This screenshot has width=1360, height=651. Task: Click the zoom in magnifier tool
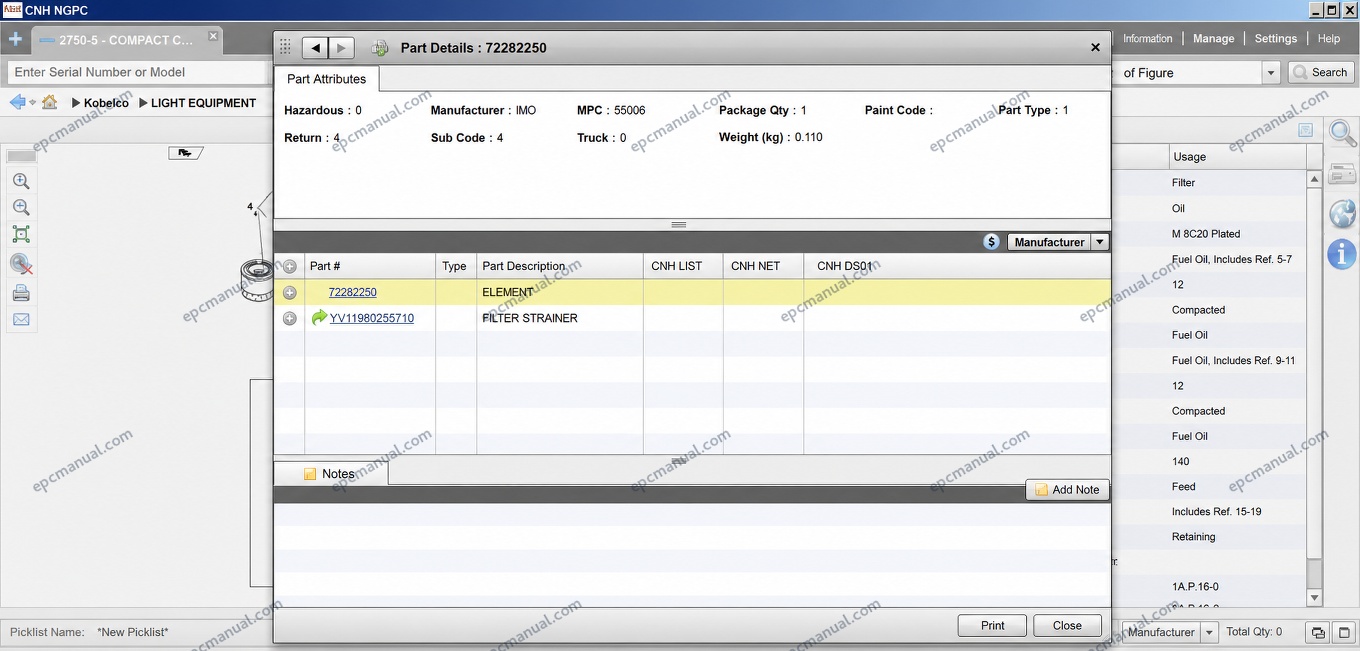[21, 181]
